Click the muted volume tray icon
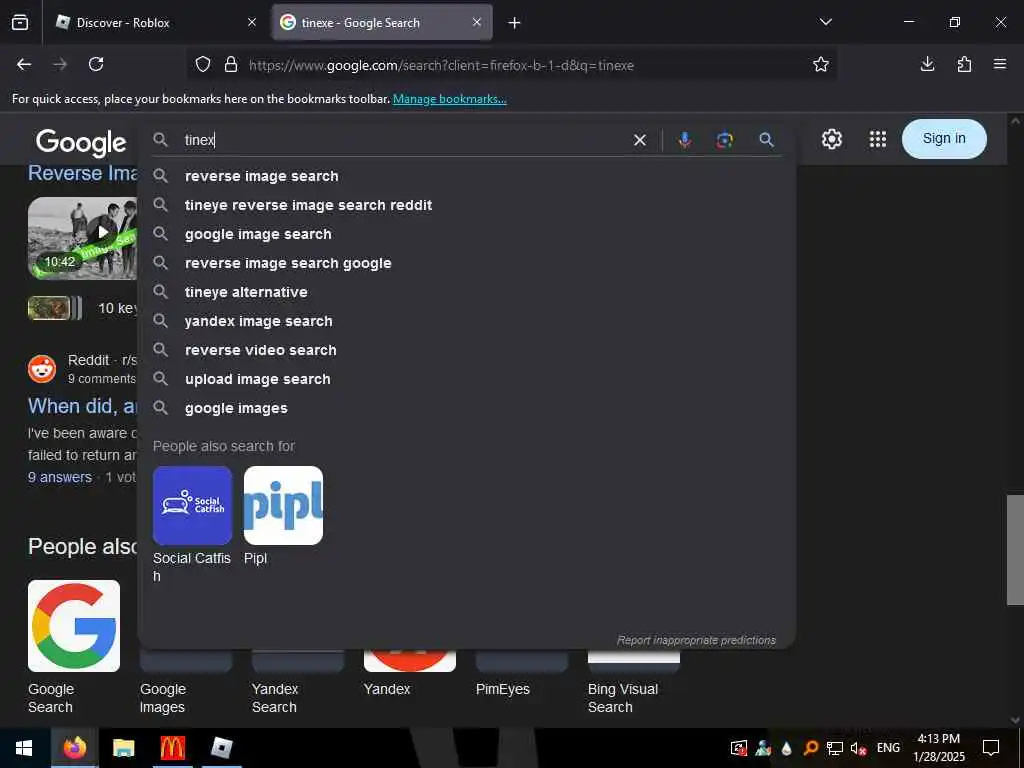 pyautogui.click(x=858, y=748)
